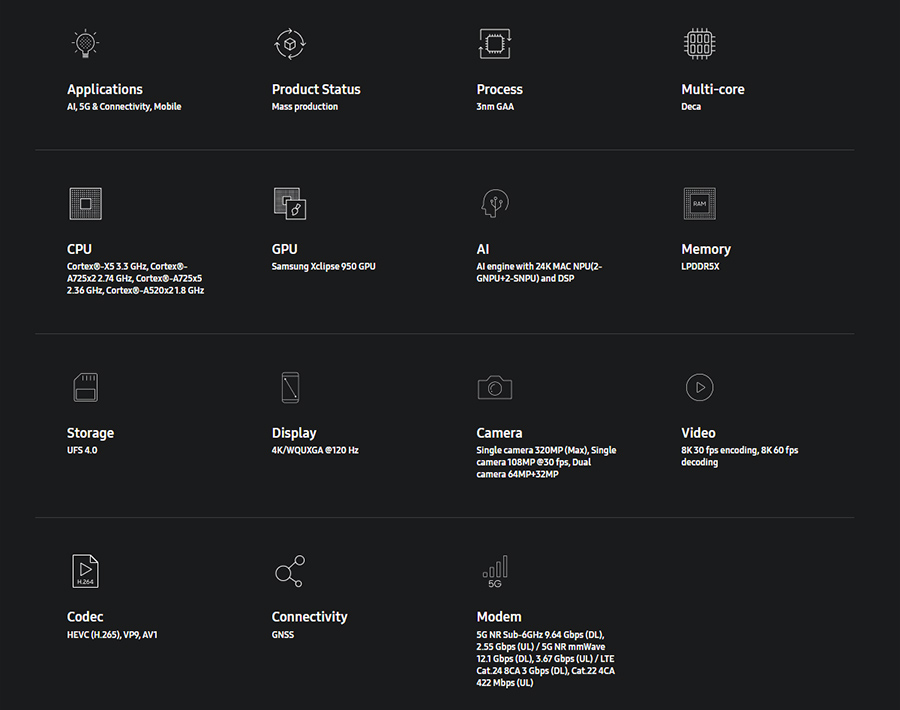
Task: Click the Video play circle icon
Action: tap(700, 387)
